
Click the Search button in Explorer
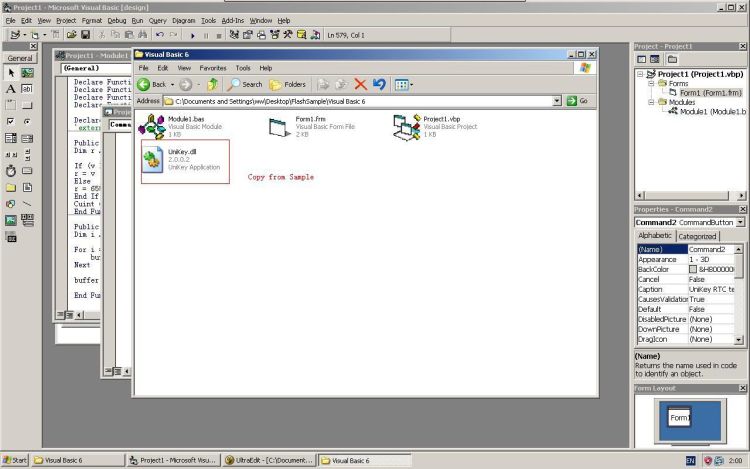(245, 85)
